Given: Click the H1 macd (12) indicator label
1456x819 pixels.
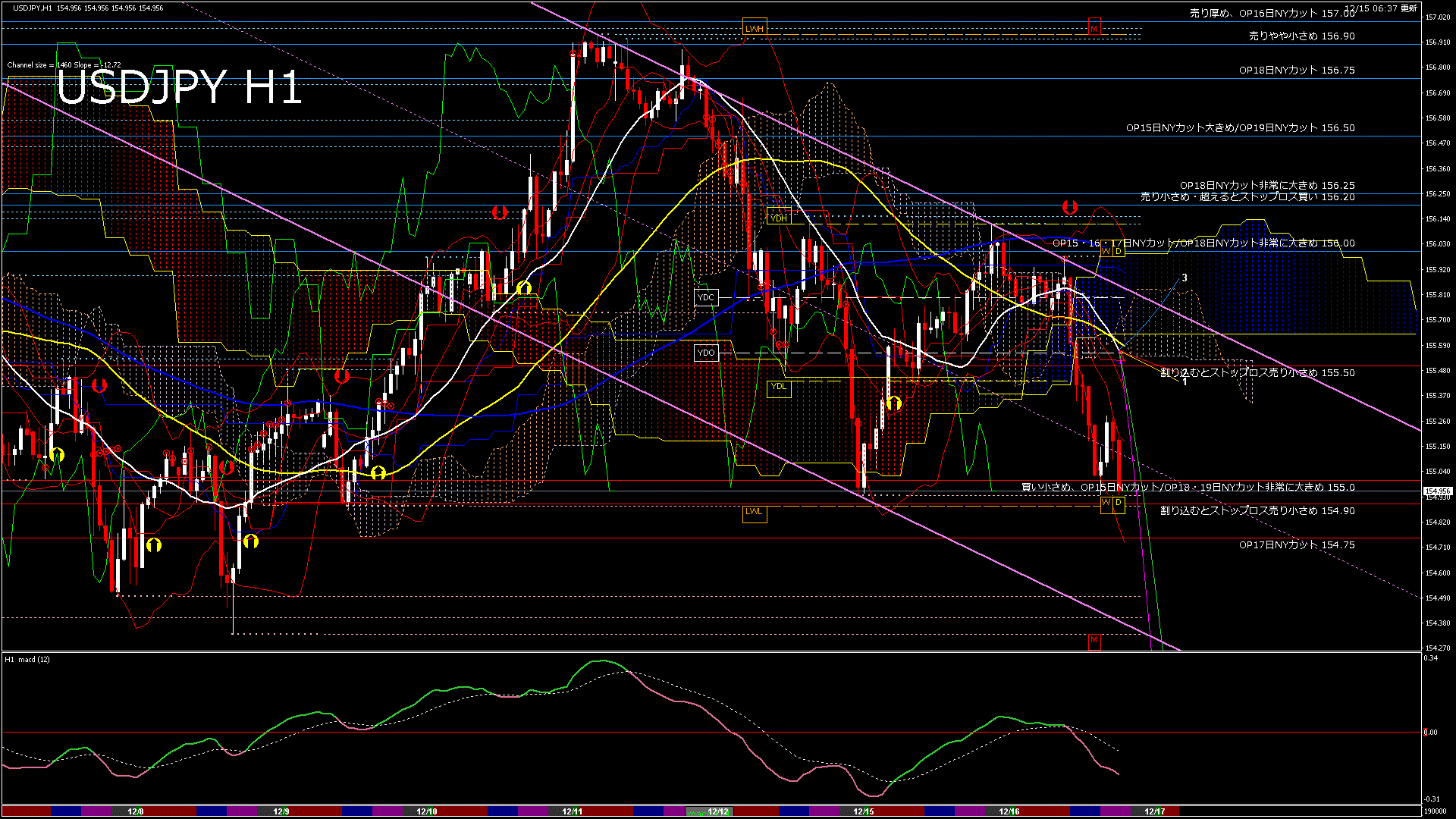Looking at the screenshot, I should tap(28, 659).
